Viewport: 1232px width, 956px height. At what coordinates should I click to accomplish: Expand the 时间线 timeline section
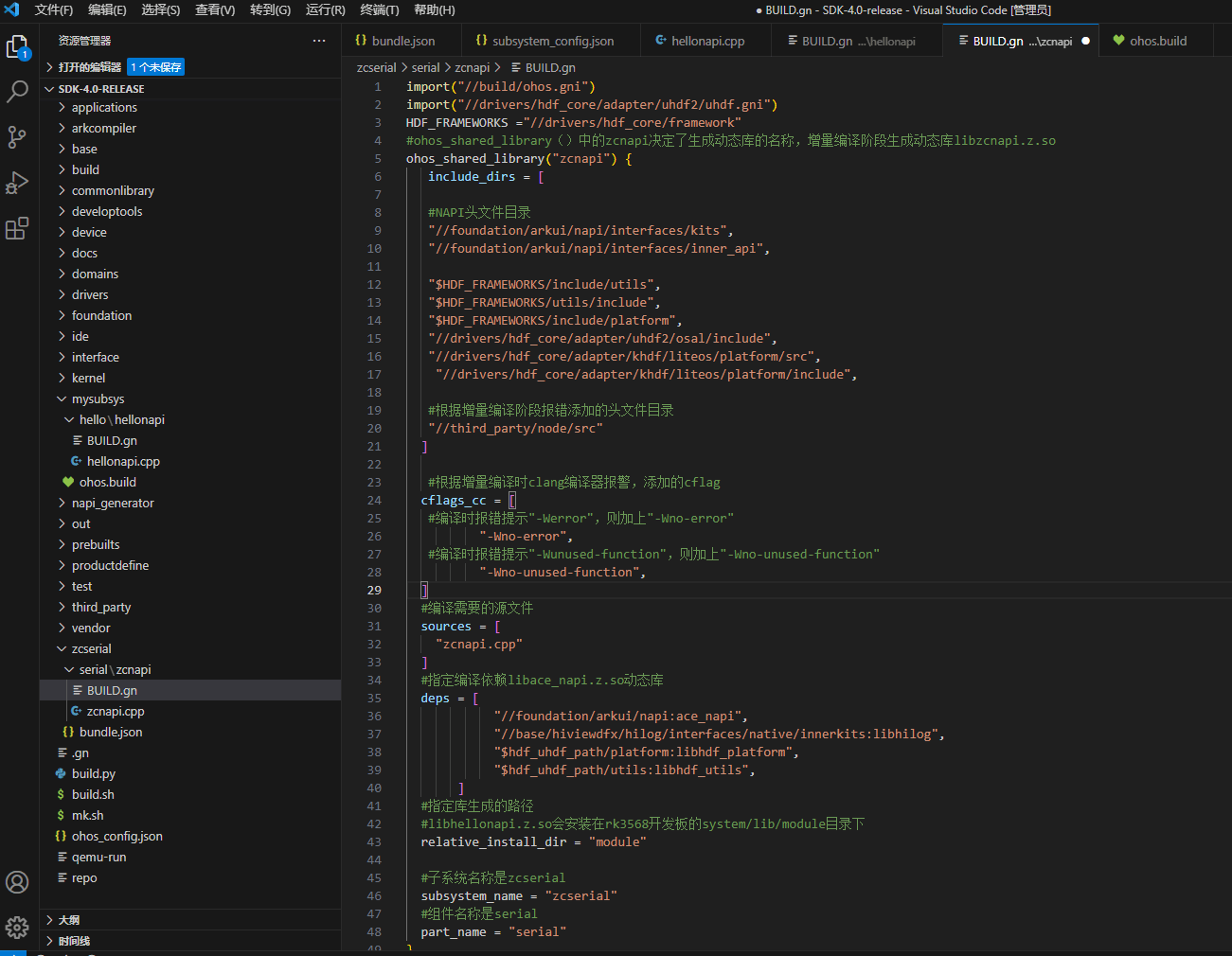click(189, 941)
